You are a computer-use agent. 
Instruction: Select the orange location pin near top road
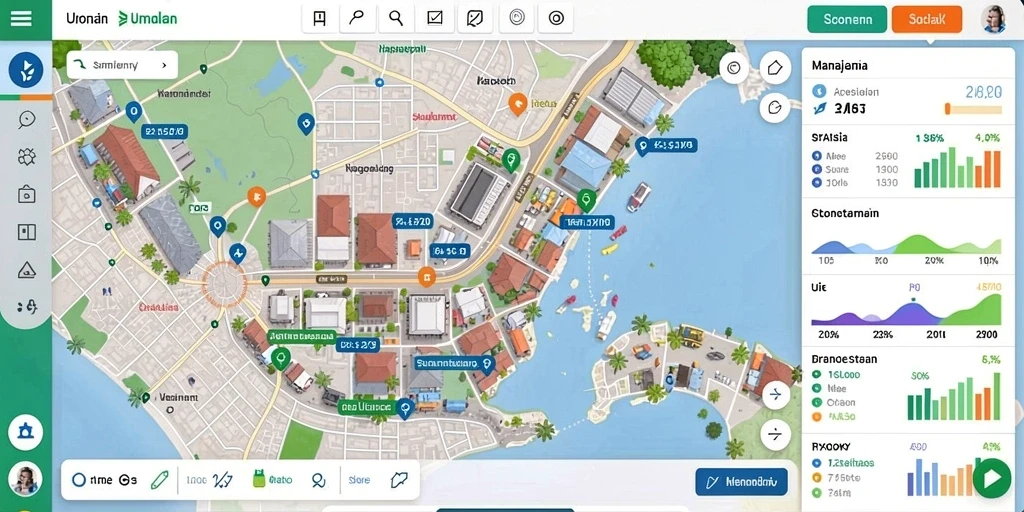[x=517, y=103]
